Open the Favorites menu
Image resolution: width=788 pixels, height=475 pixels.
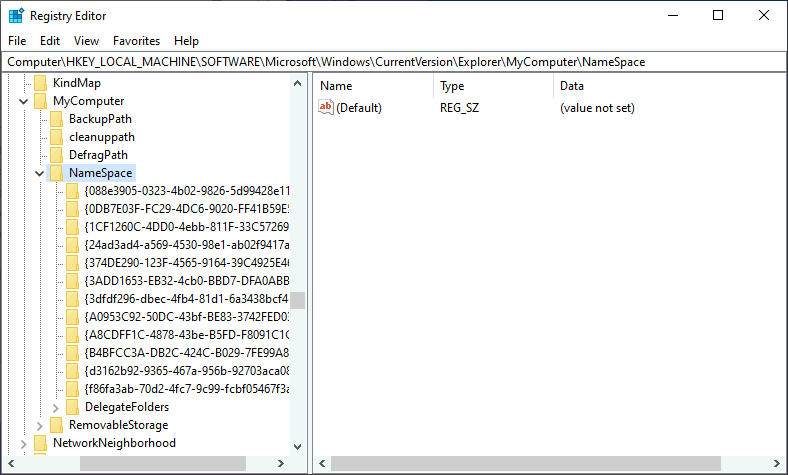tap(136, 41)
